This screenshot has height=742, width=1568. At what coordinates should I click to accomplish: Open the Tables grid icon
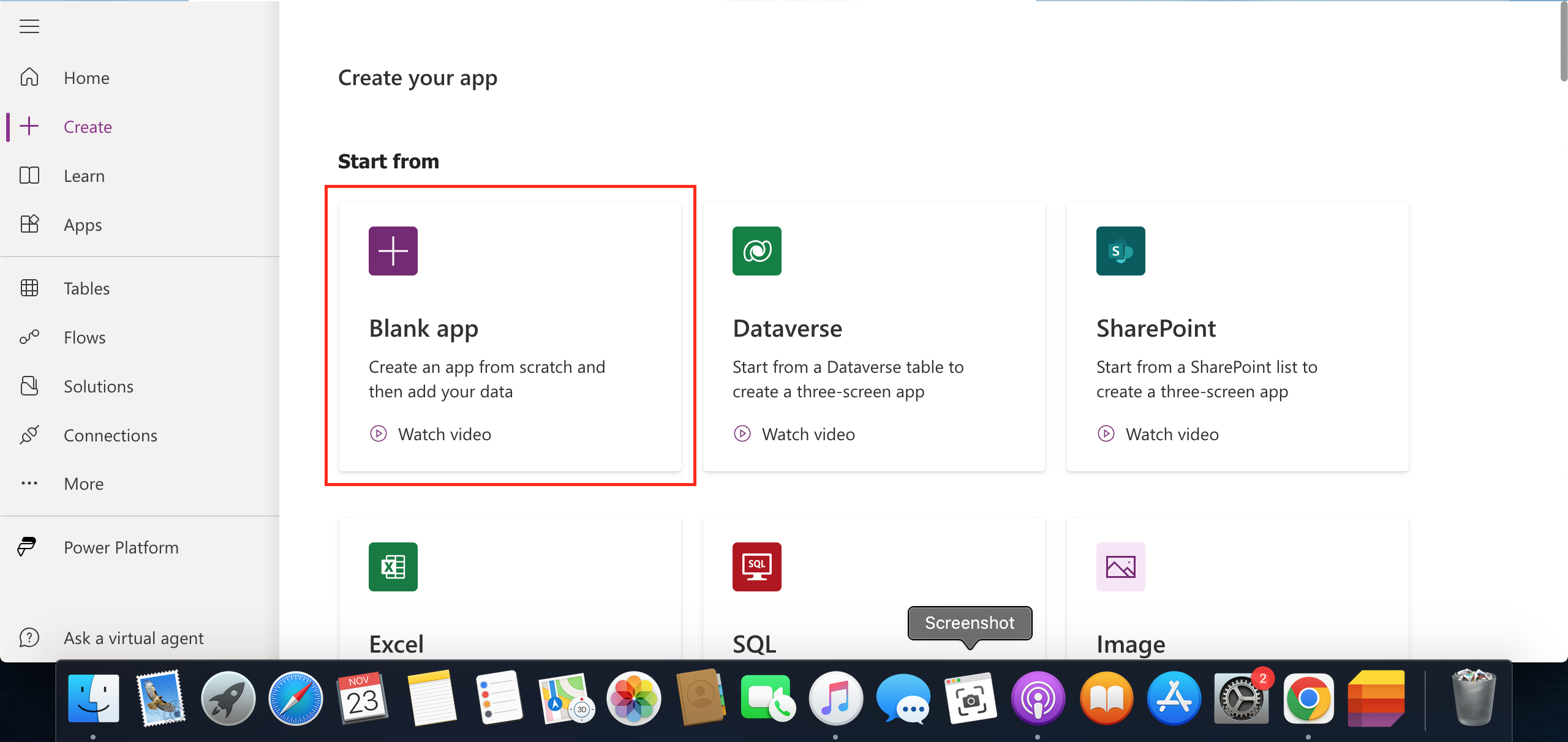coord(29,288)
